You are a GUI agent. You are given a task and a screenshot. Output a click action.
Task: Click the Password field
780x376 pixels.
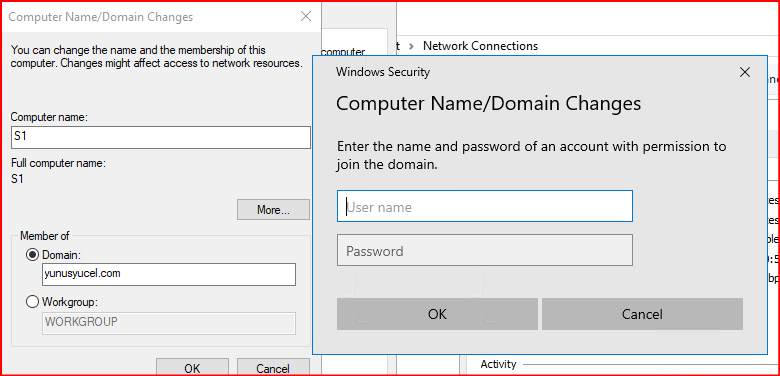click(x=485, y=250)
